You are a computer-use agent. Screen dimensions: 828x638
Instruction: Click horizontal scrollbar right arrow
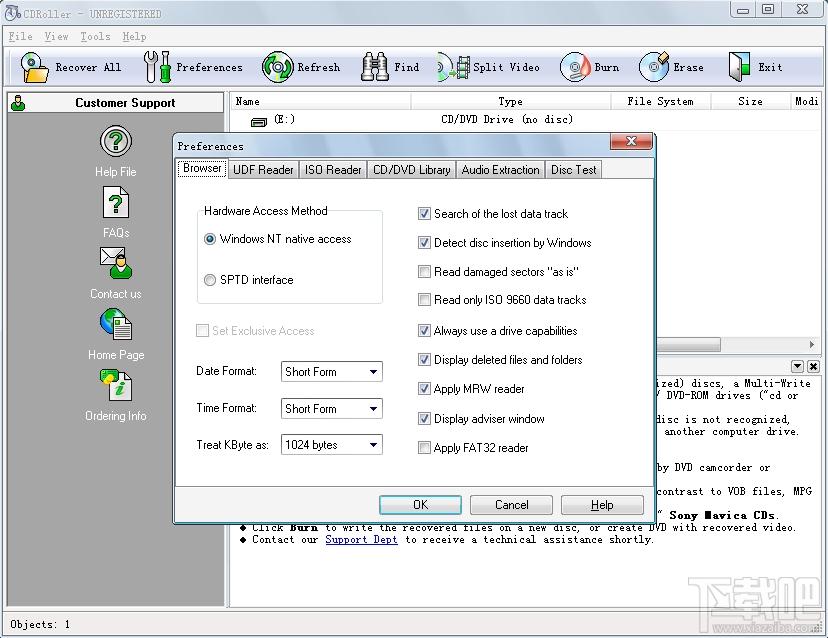point(812,345)
